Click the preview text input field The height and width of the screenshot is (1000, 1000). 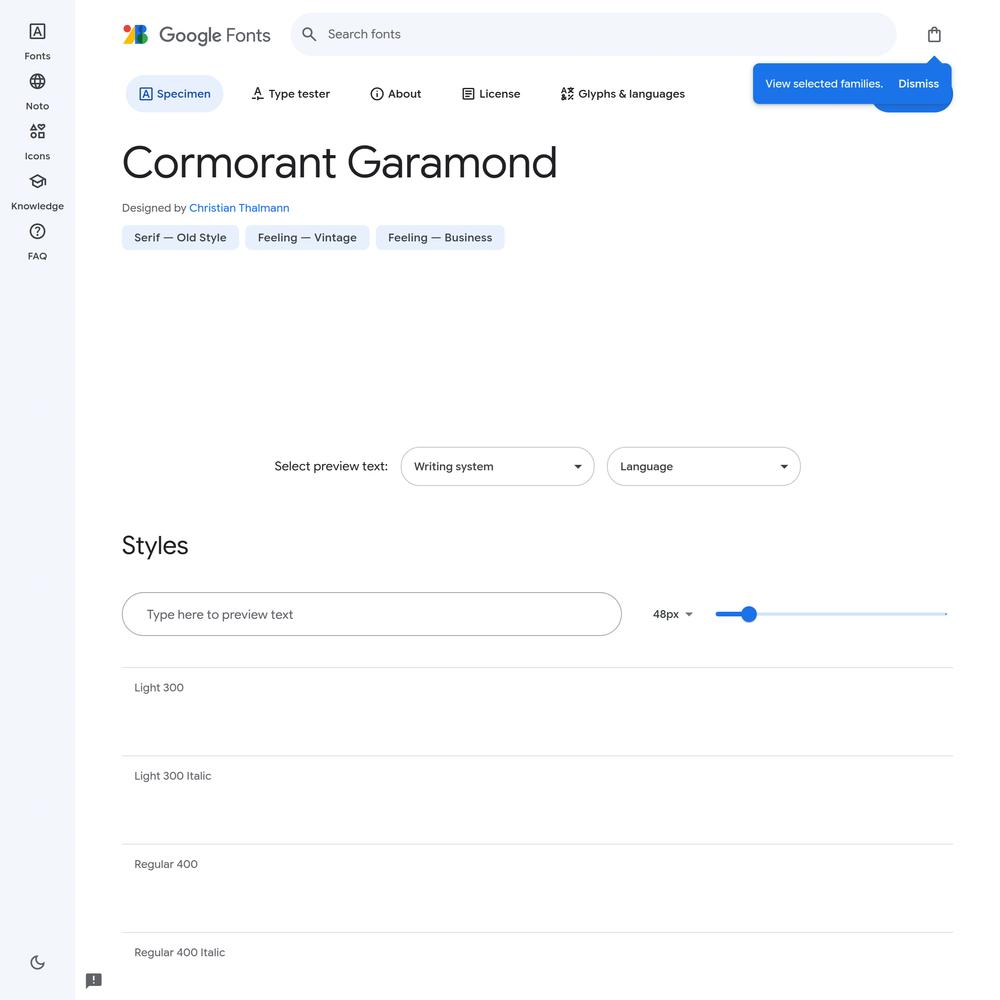pos(371,614)
